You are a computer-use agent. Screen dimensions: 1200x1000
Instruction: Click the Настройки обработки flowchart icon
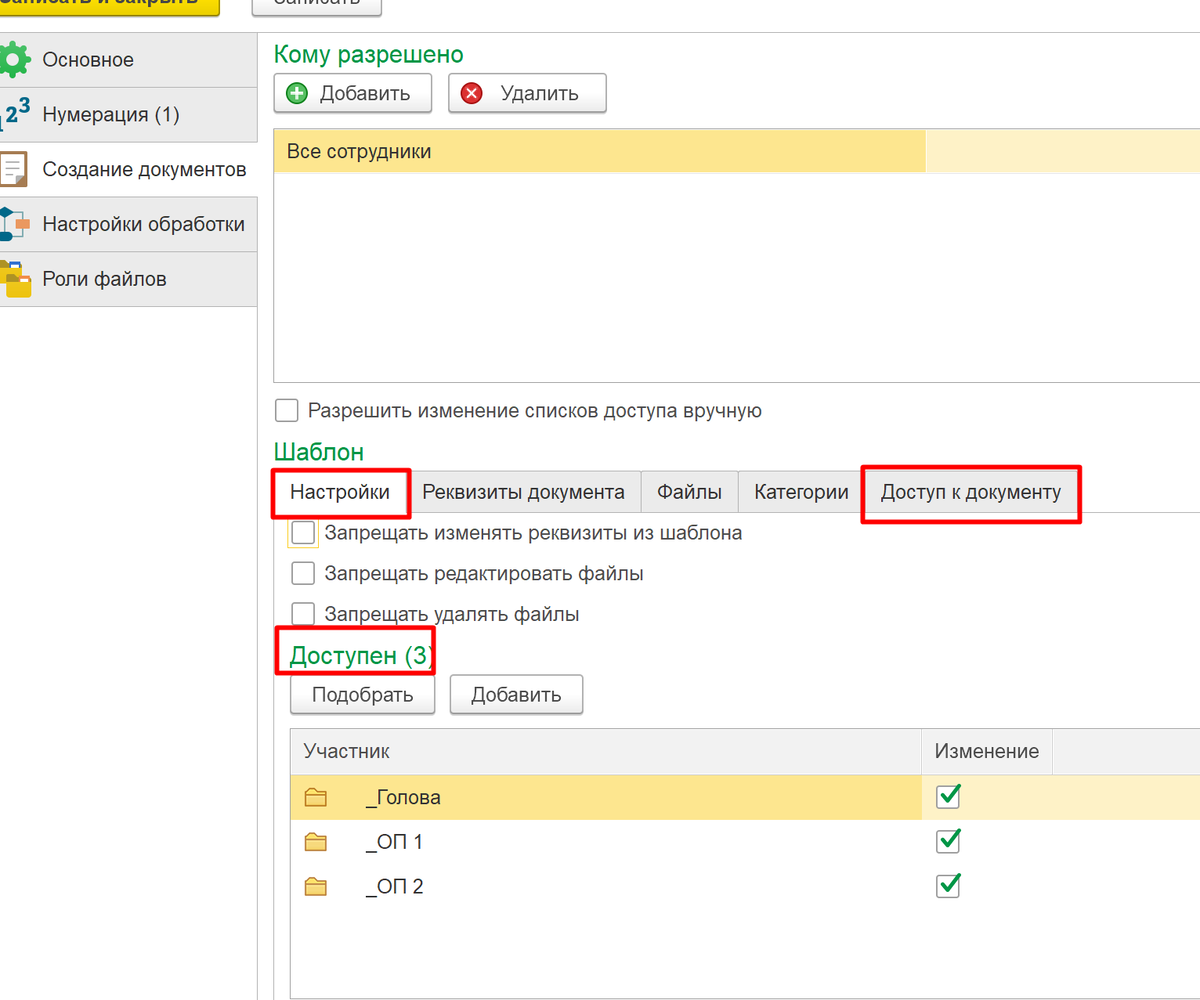(x=14, y=224)
